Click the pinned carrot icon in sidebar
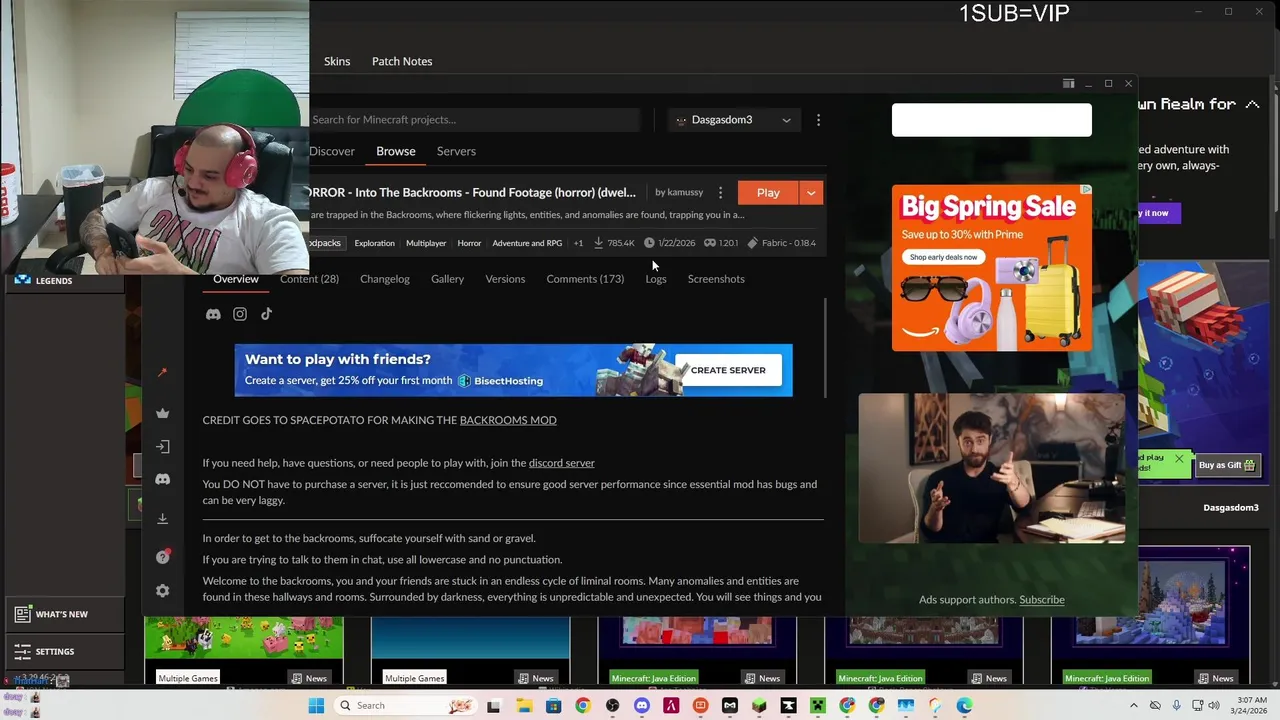Image resolution: width=1280 pixels, height=720 pixels. point(163,373)
